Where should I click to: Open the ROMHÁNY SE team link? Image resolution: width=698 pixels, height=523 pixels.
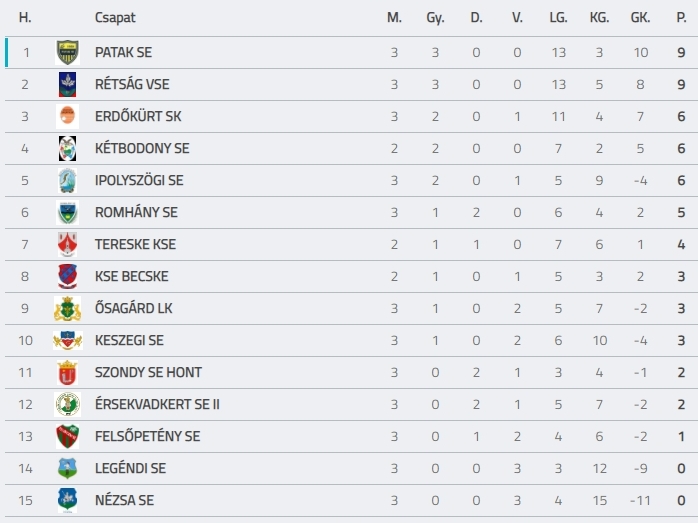coord(136,212)
